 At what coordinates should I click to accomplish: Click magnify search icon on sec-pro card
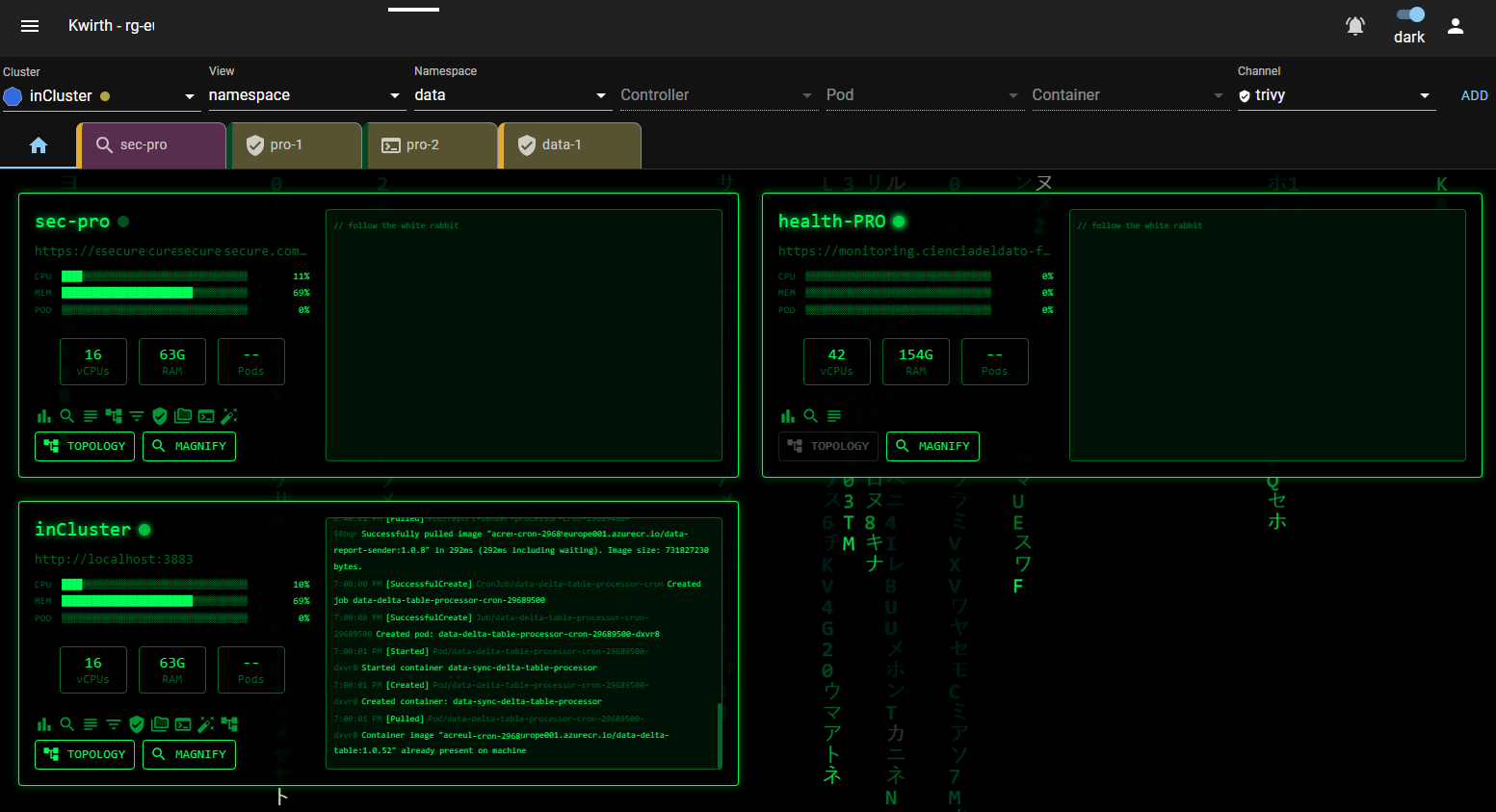pyautogui.click(x=66, y=416)
